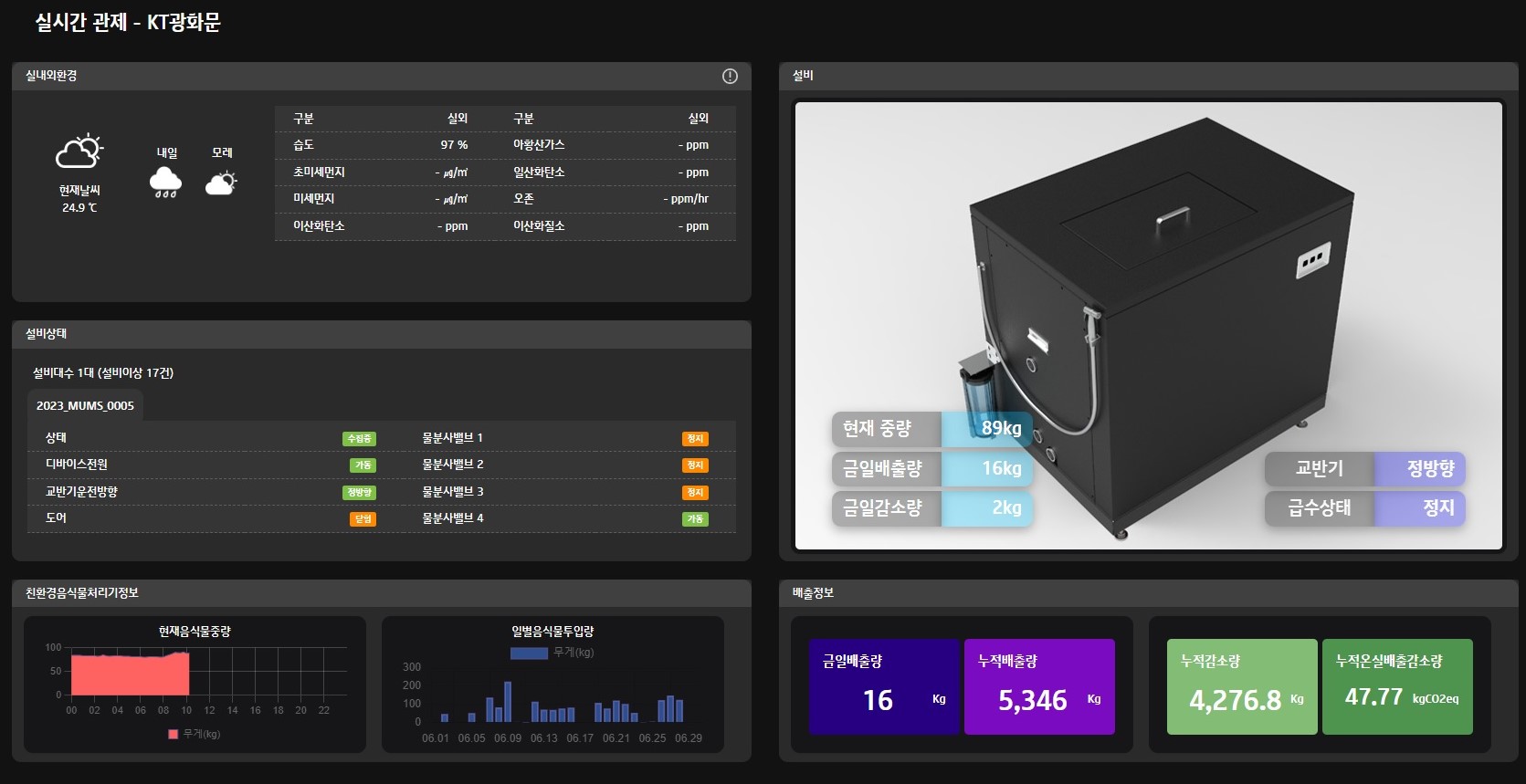Click the 금일배출량 16 Kg card
The width and height of the screenshot is (1526, 784).
click(x=884, y=686)
